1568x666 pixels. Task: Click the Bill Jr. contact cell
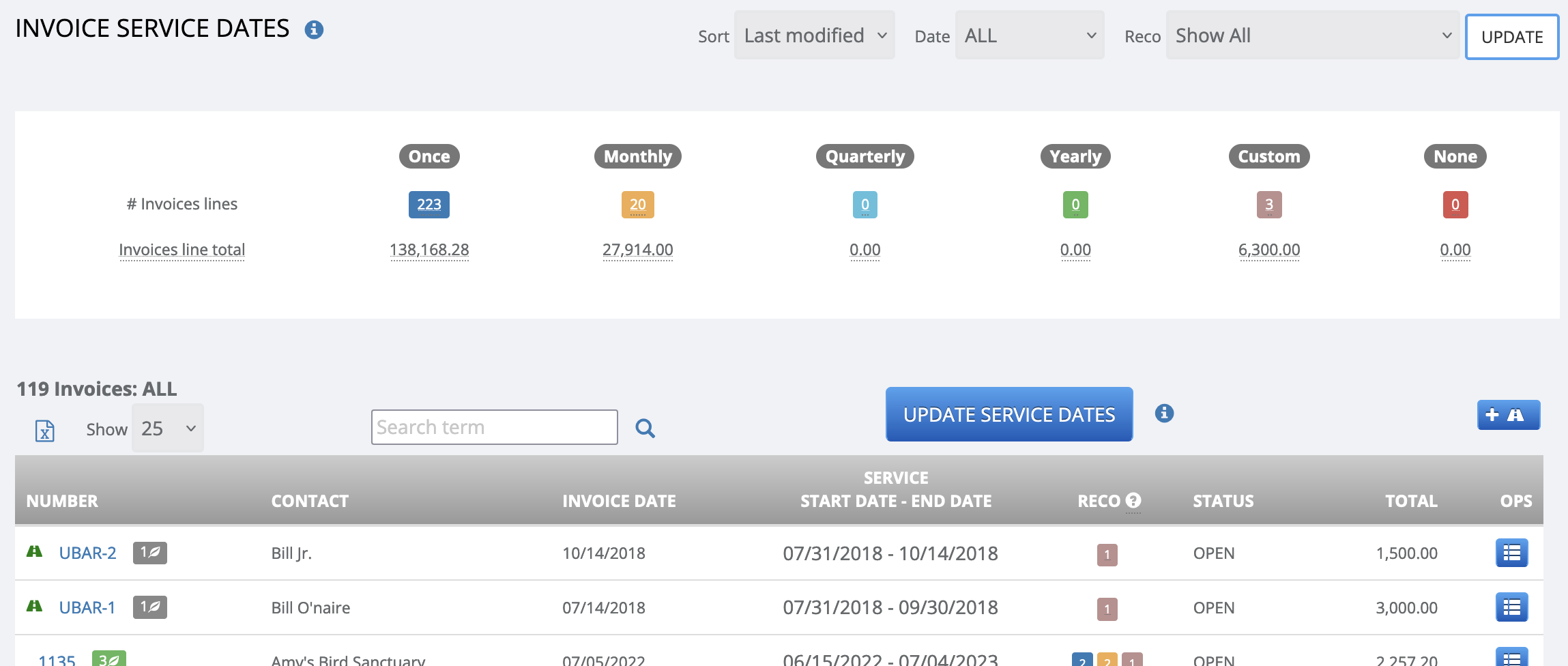click(x=291, y=553)
